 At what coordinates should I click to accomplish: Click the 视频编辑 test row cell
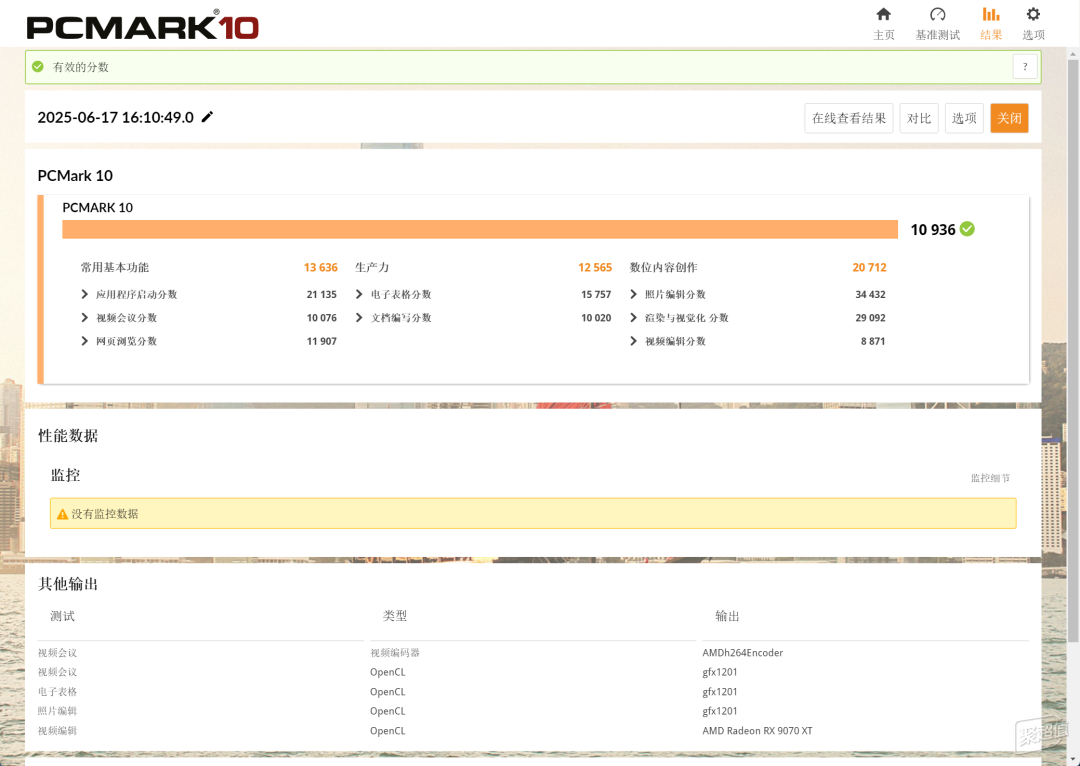click(57, 730)
